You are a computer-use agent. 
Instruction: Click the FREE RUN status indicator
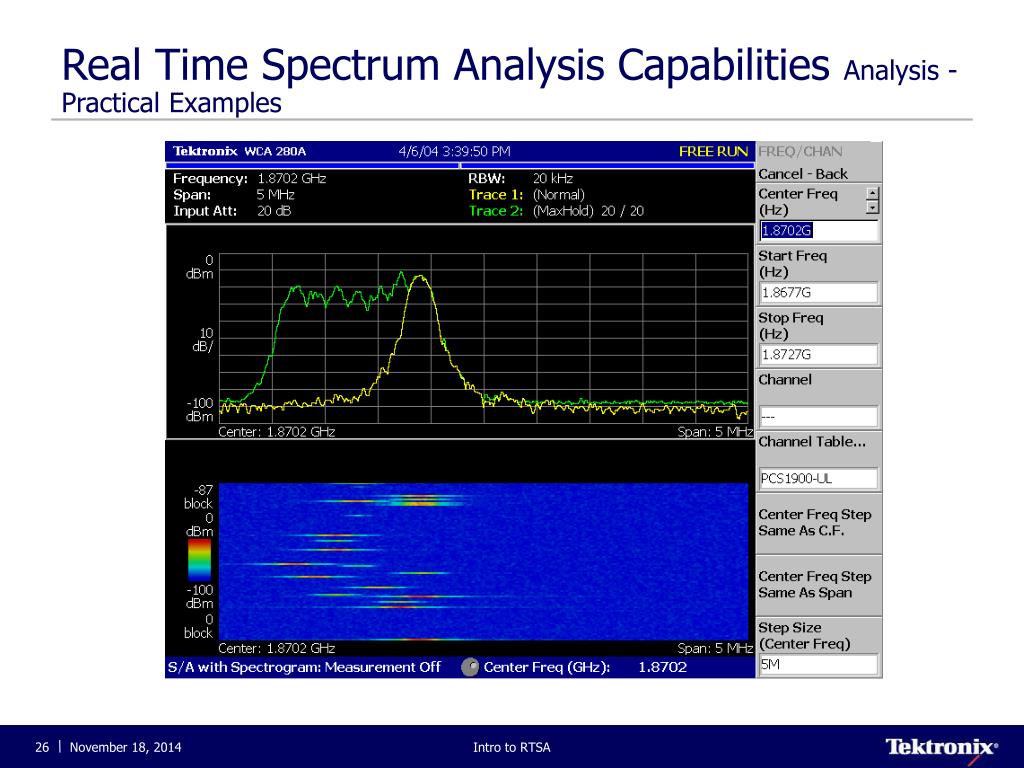pyautogui.click(x=713, y=152)
